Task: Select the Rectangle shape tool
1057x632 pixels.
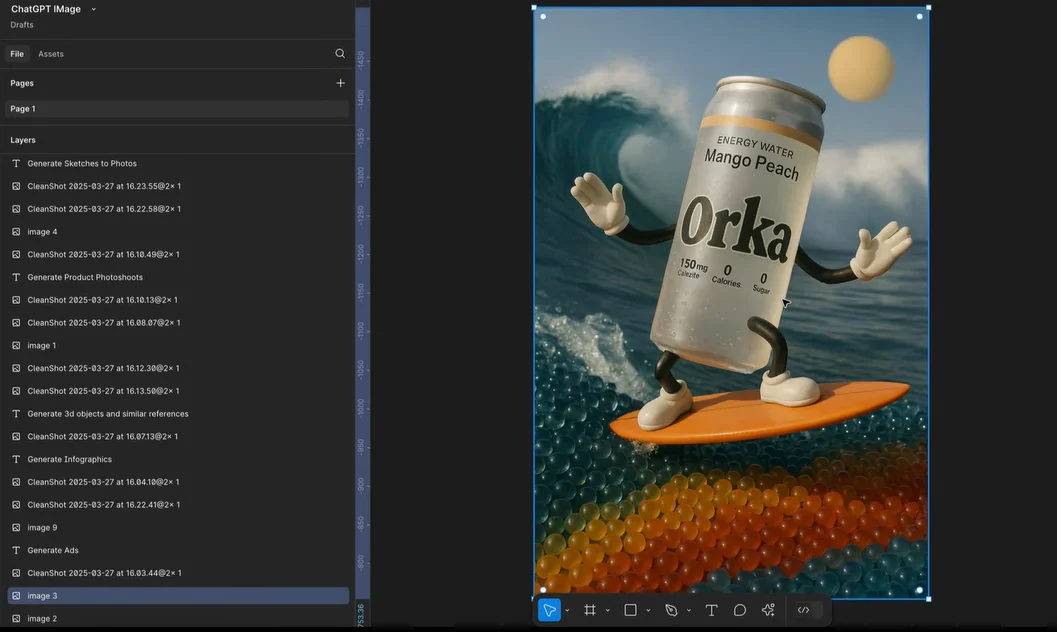Action: coord(630,610)
